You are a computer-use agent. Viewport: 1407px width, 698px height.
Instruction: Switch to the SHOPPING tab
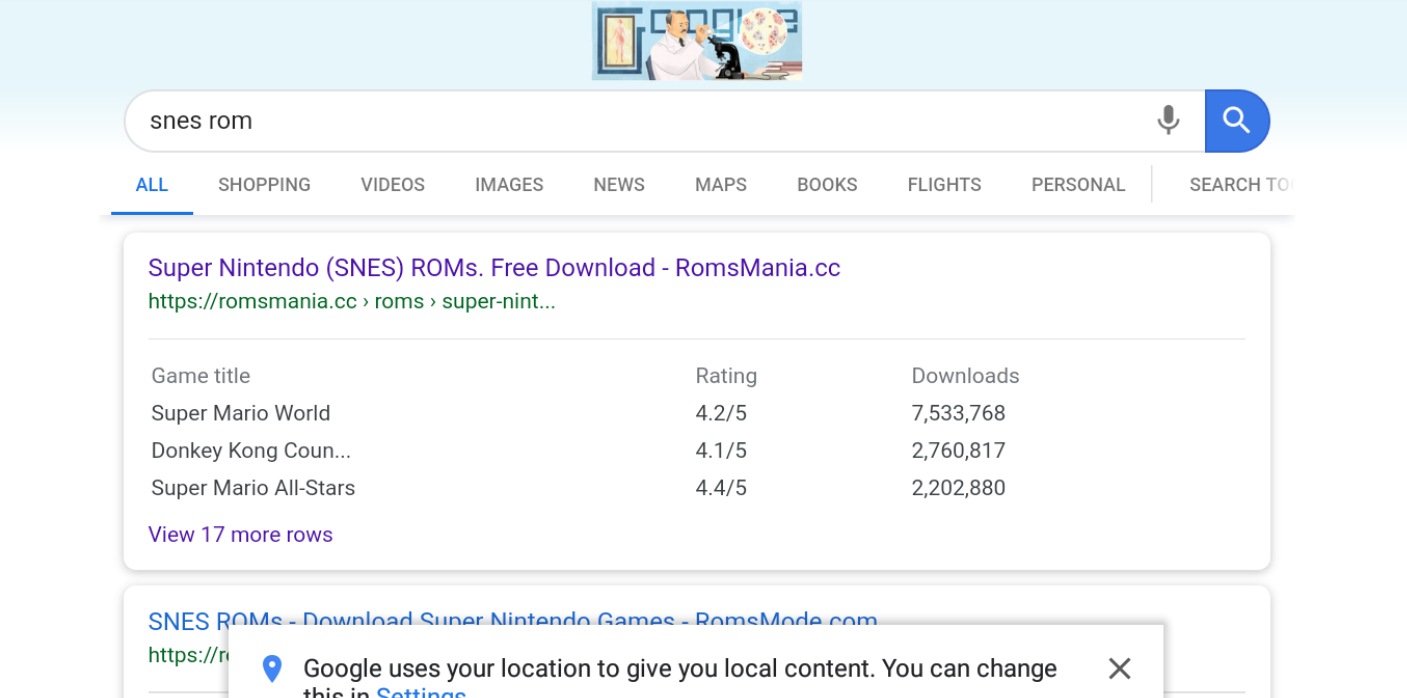click(x=264, y=185)
